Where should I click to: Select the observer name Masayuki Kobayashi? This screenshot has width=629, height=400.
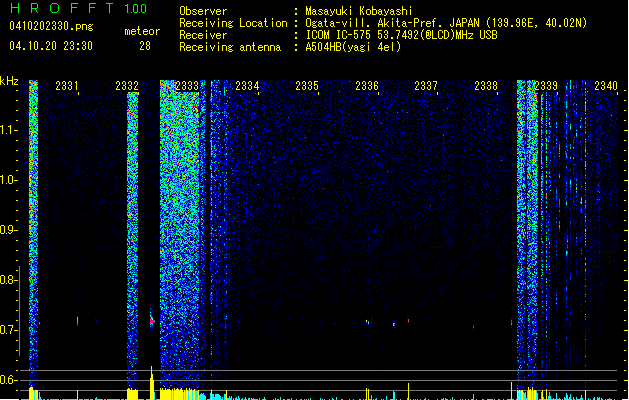[359, 11]
